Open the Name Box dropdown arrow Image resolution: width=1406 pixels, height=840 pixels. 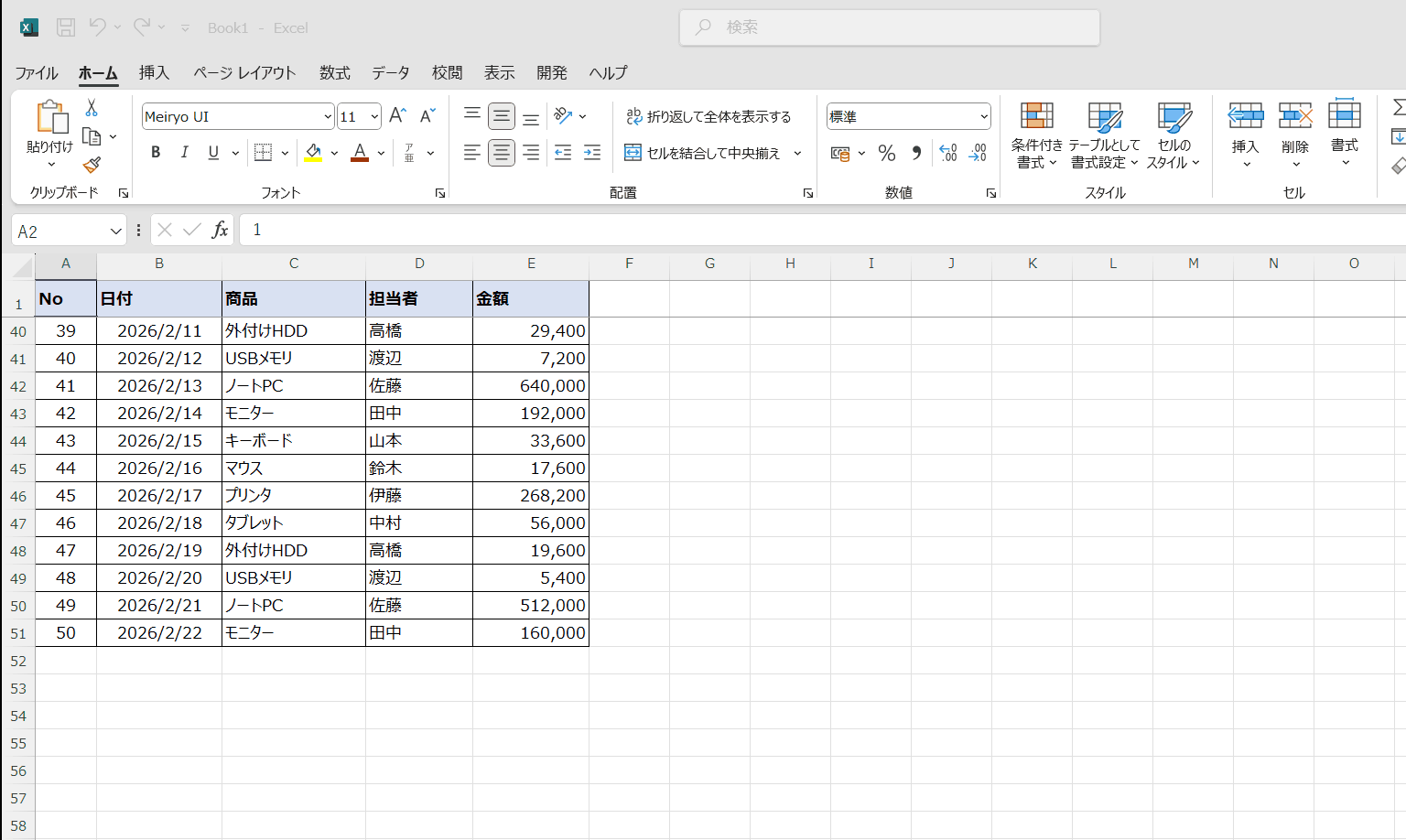pos(115,232)
